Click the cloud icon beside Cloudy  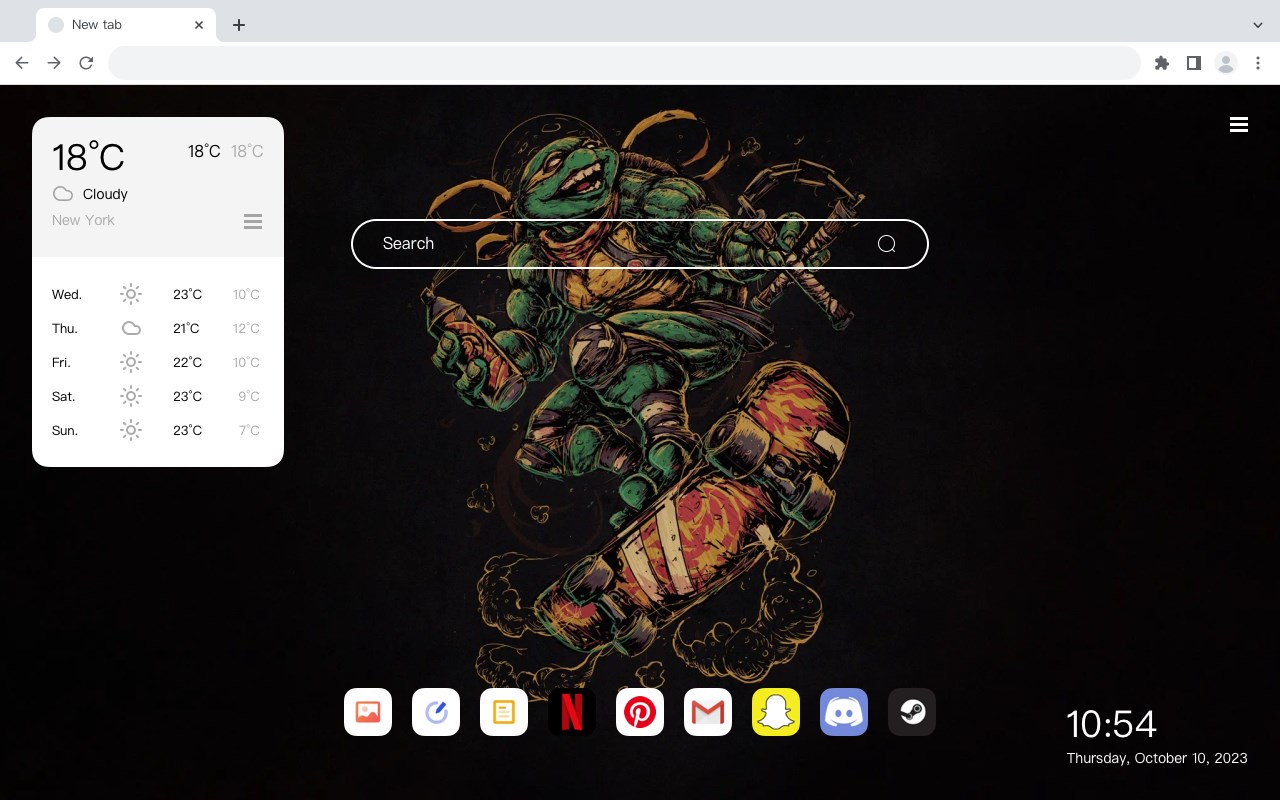point(63,194)
